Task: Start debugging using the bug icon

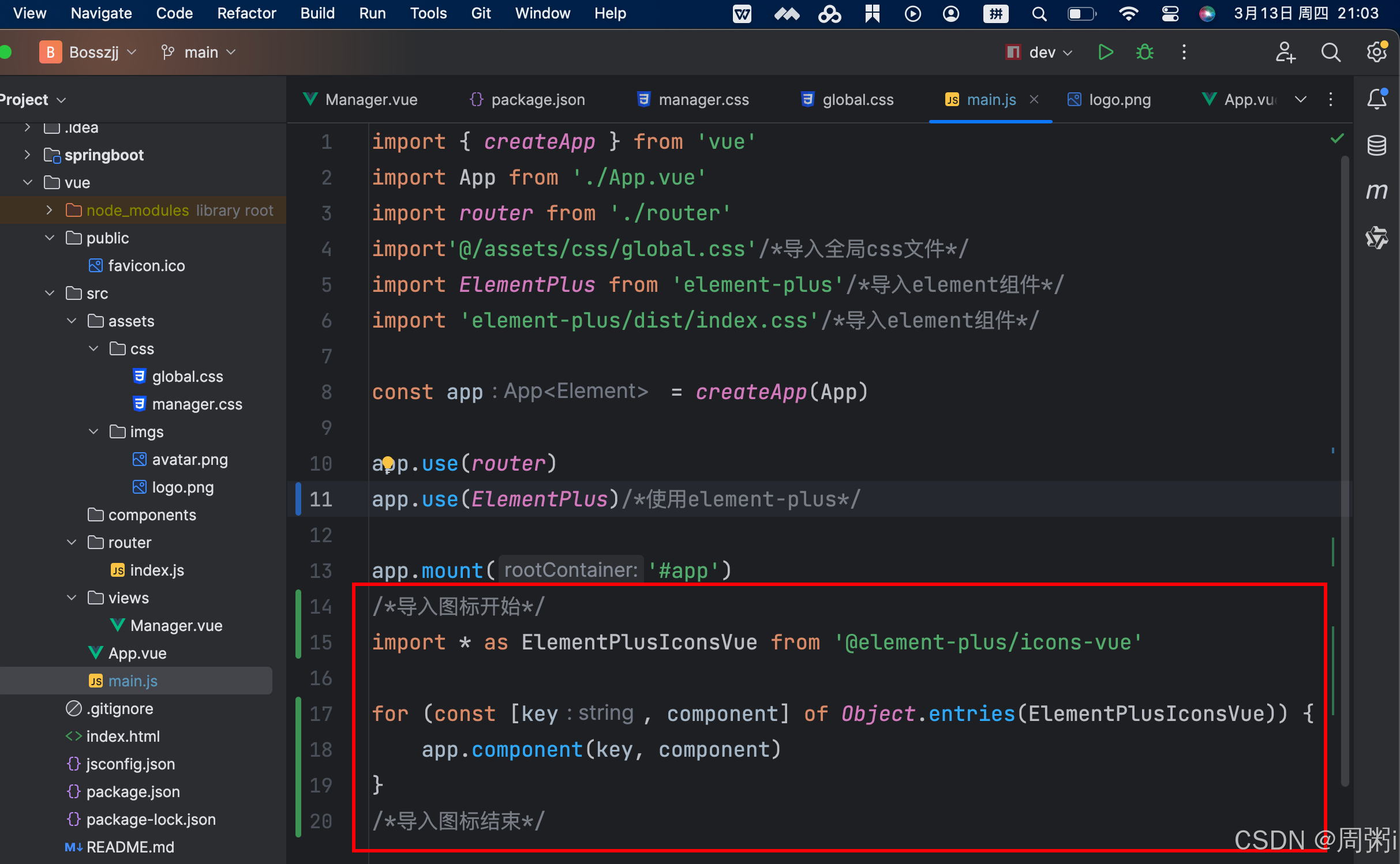Action: tap(1144, 52)
